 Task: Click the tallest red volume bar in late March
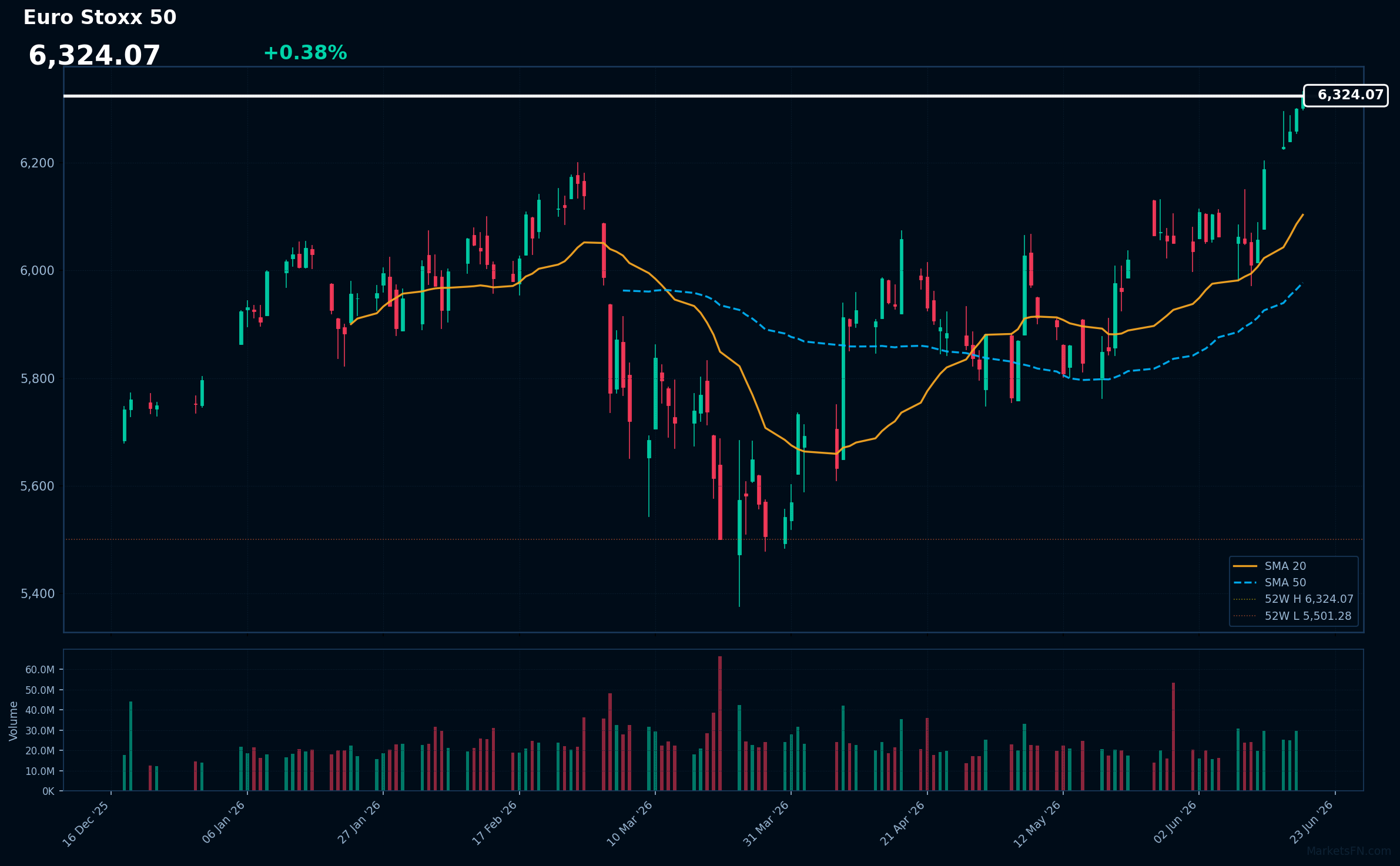tap(720, 724)
